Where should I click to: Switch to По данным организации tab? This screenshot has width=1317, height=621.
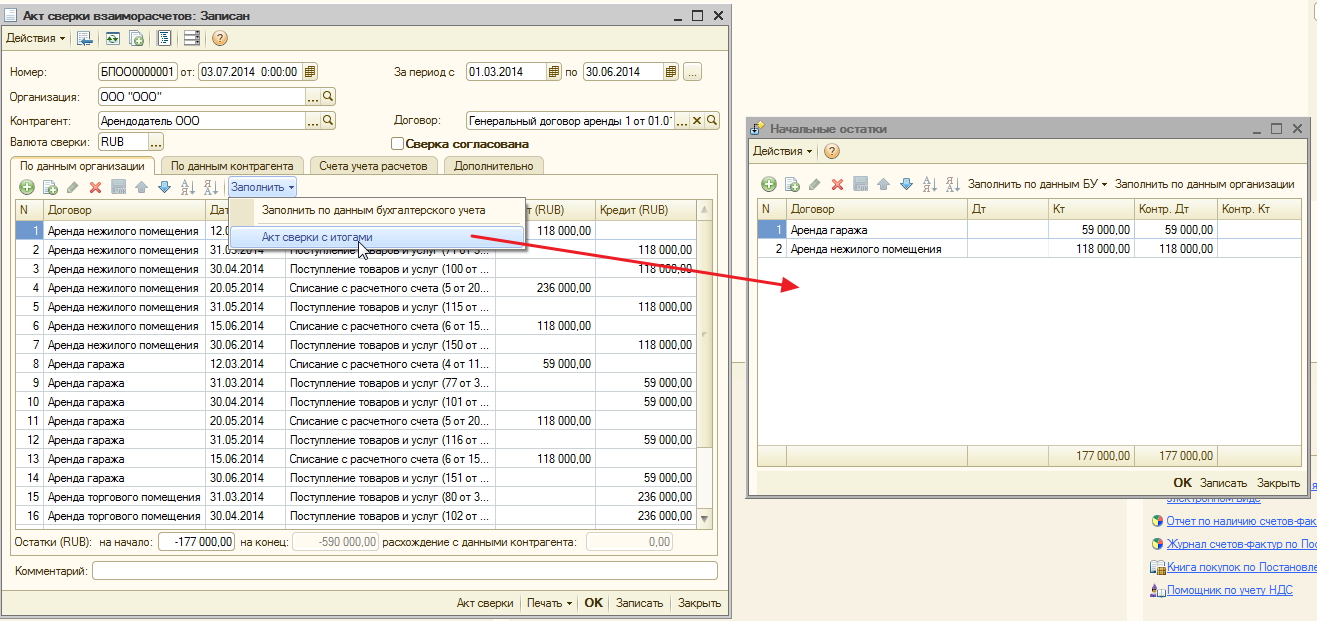[x=83, y=166]
